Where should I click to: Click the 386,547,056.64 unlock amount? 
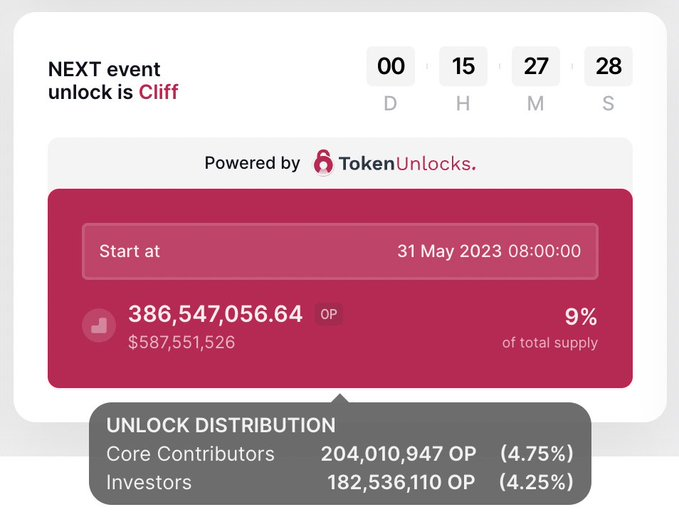click(x=215, y=314)
